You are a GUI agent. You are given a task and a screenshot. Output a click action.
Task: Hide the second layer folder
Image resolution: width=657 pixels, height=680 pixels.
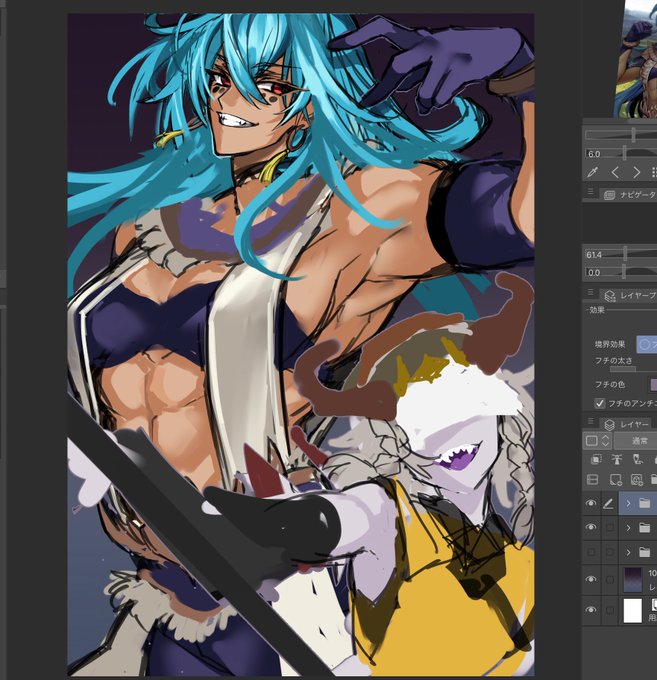tap(591, 527)
